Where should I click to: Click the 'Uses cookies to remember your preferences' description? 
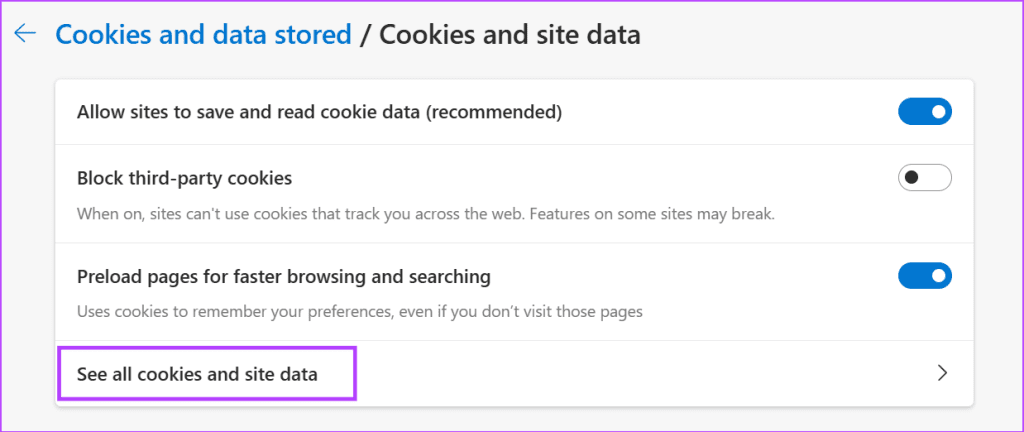pyautogui.click(x=360, y=311)
